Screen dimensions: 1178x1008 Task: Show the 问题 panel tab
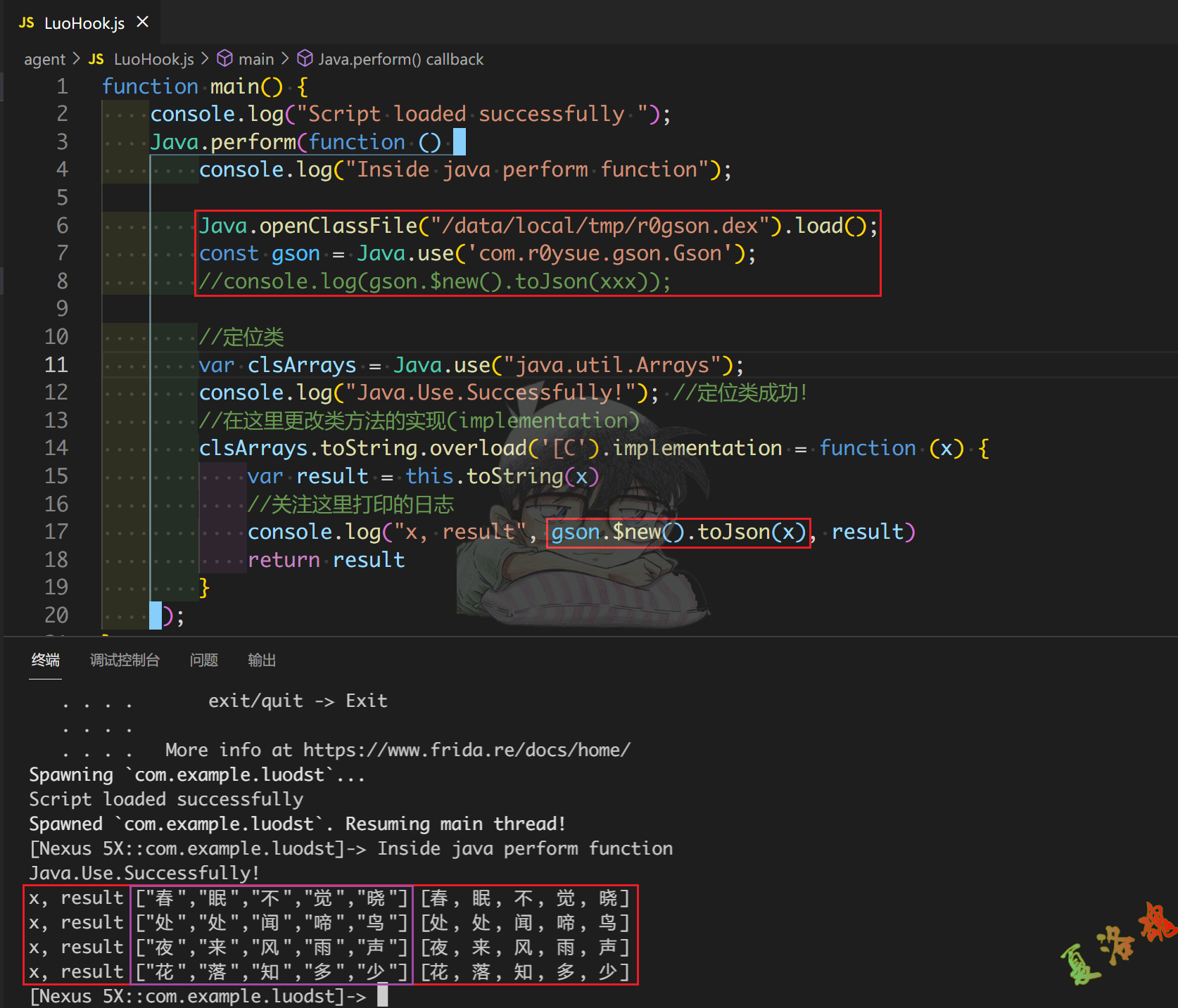[x=203, y=660]
